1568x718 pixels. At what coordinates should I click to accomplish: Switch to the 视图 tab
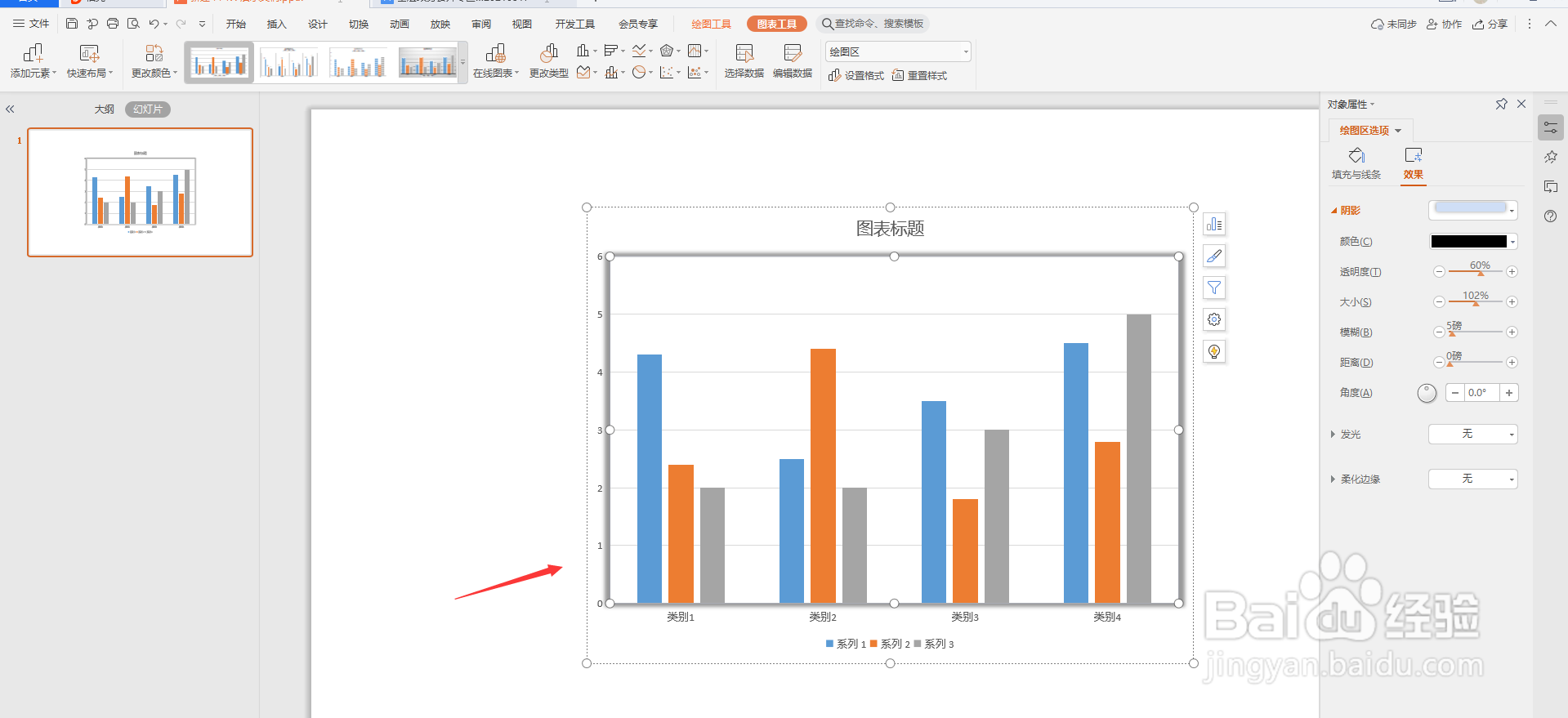(x=522, y=24)
